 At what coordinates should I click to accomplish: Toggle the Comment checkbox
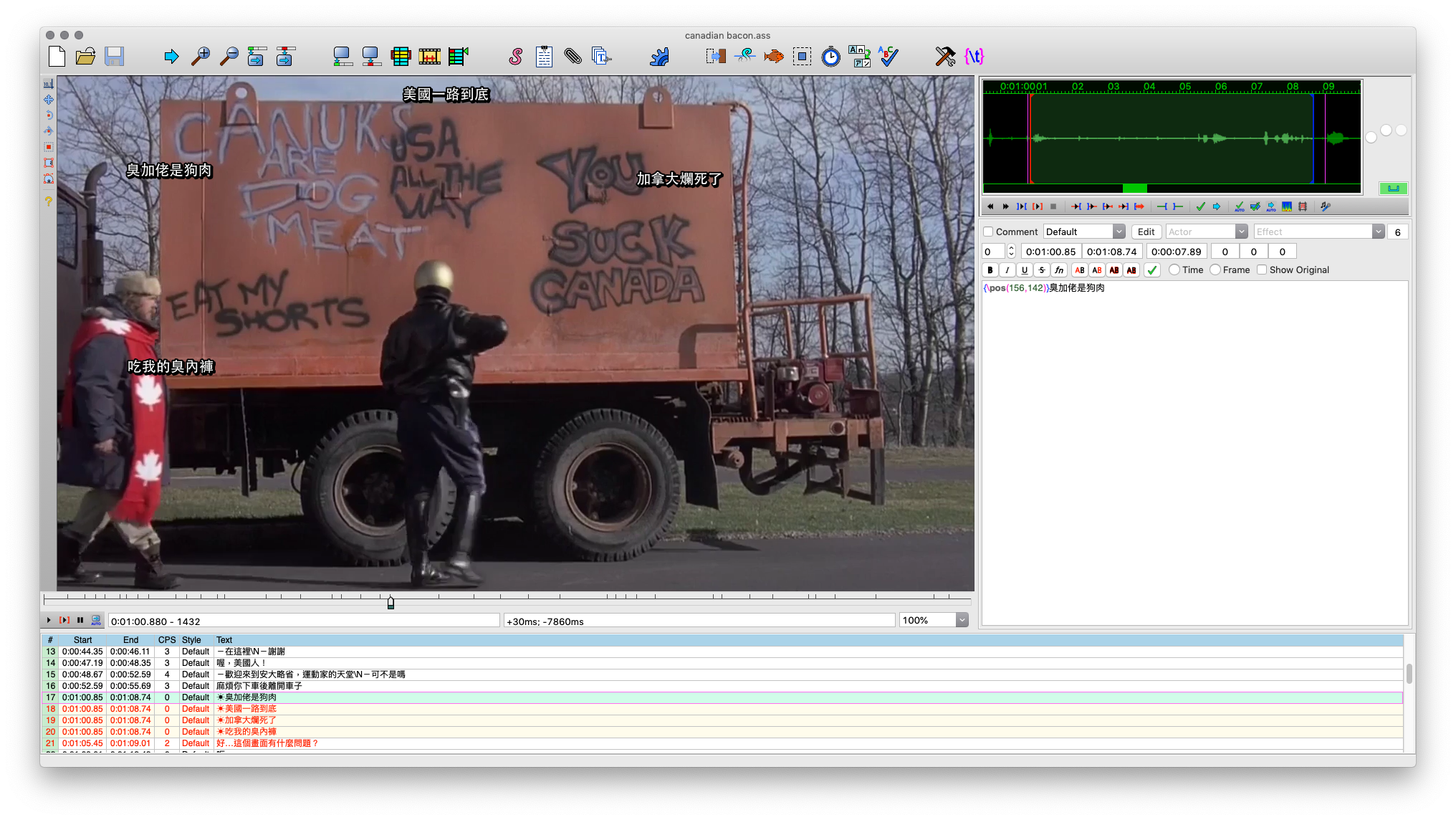[988, 232]
